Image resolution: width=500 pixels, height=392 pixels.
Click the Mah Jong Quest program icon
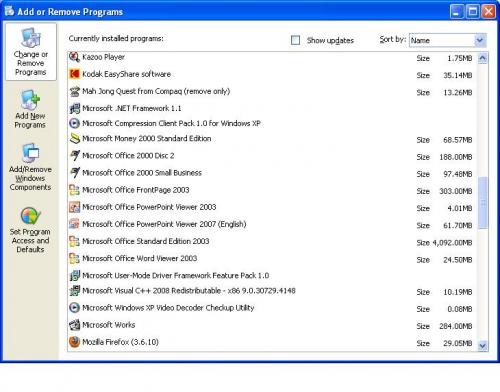74,91
